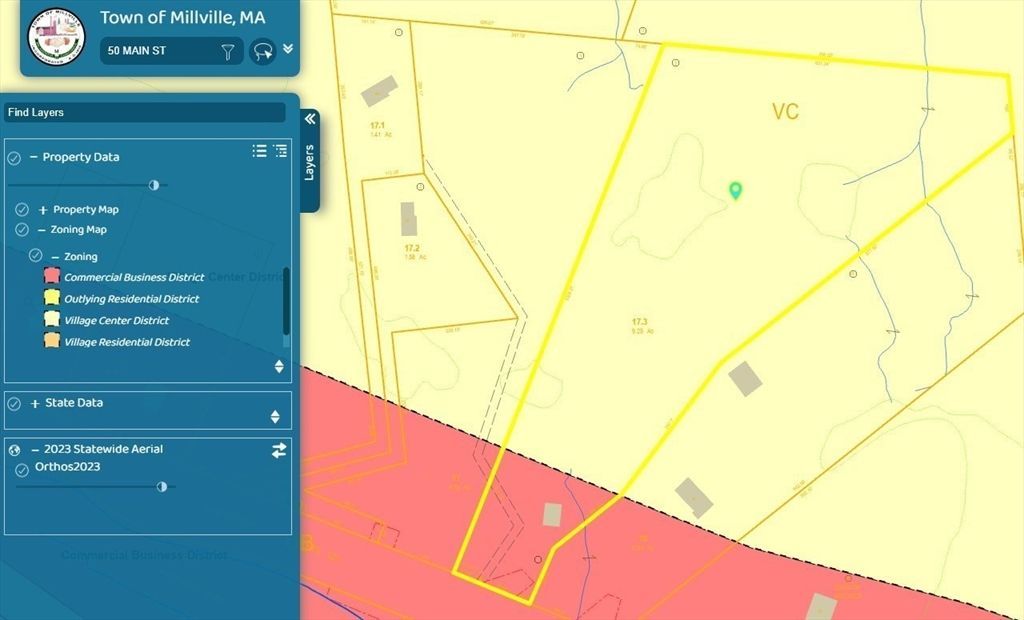Expand header options with double-chevron down

[288, 48]
